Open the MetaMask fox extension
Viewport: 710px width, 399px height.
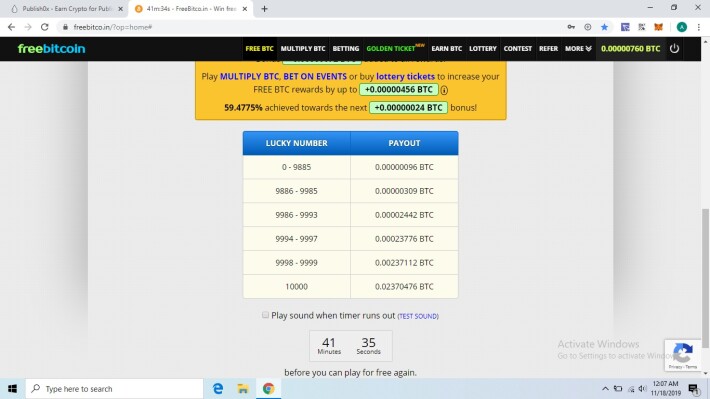[x=658, y=27]
